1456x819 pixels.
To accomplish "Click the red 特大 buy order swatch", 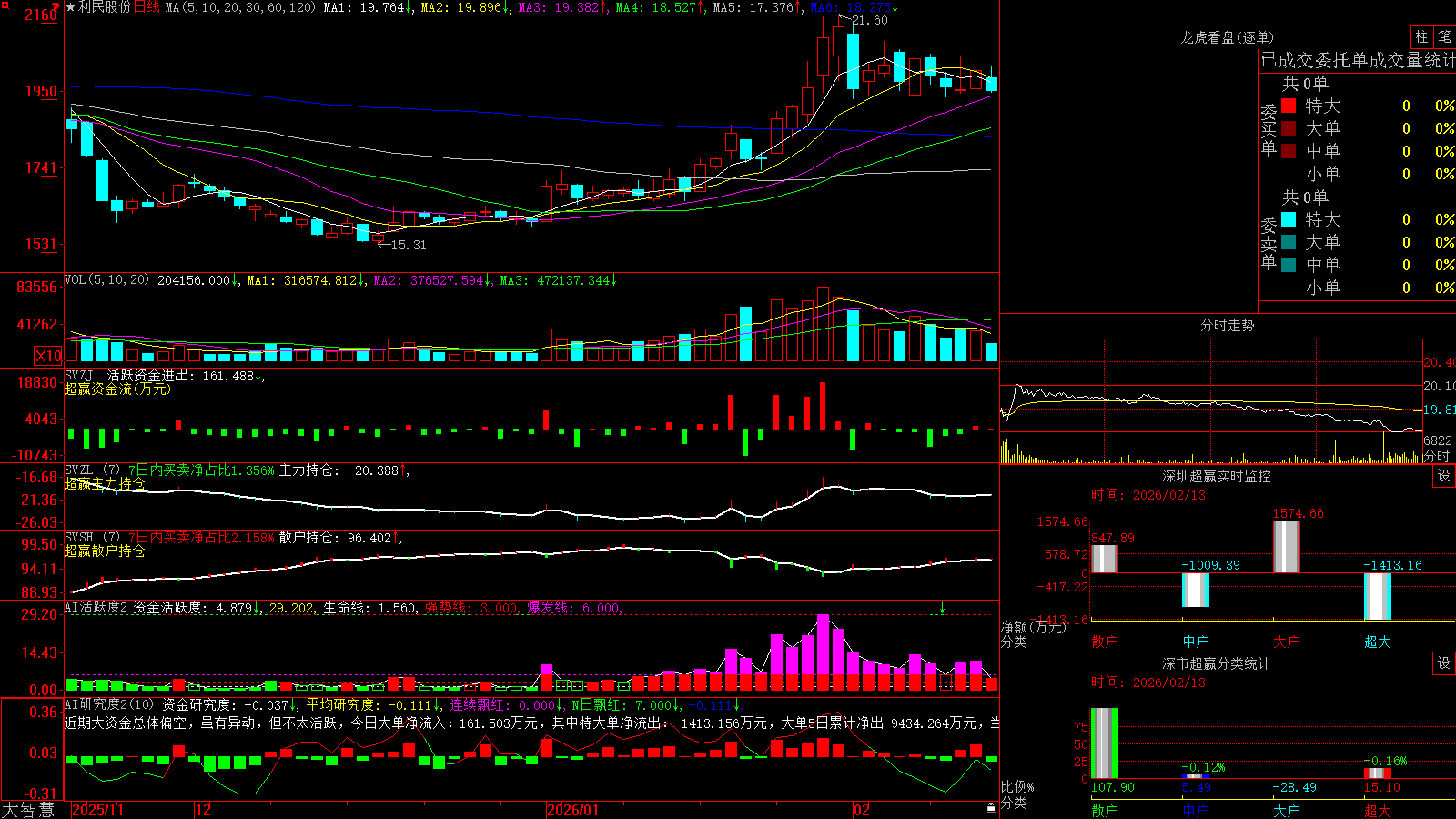I will (1289, 106).
